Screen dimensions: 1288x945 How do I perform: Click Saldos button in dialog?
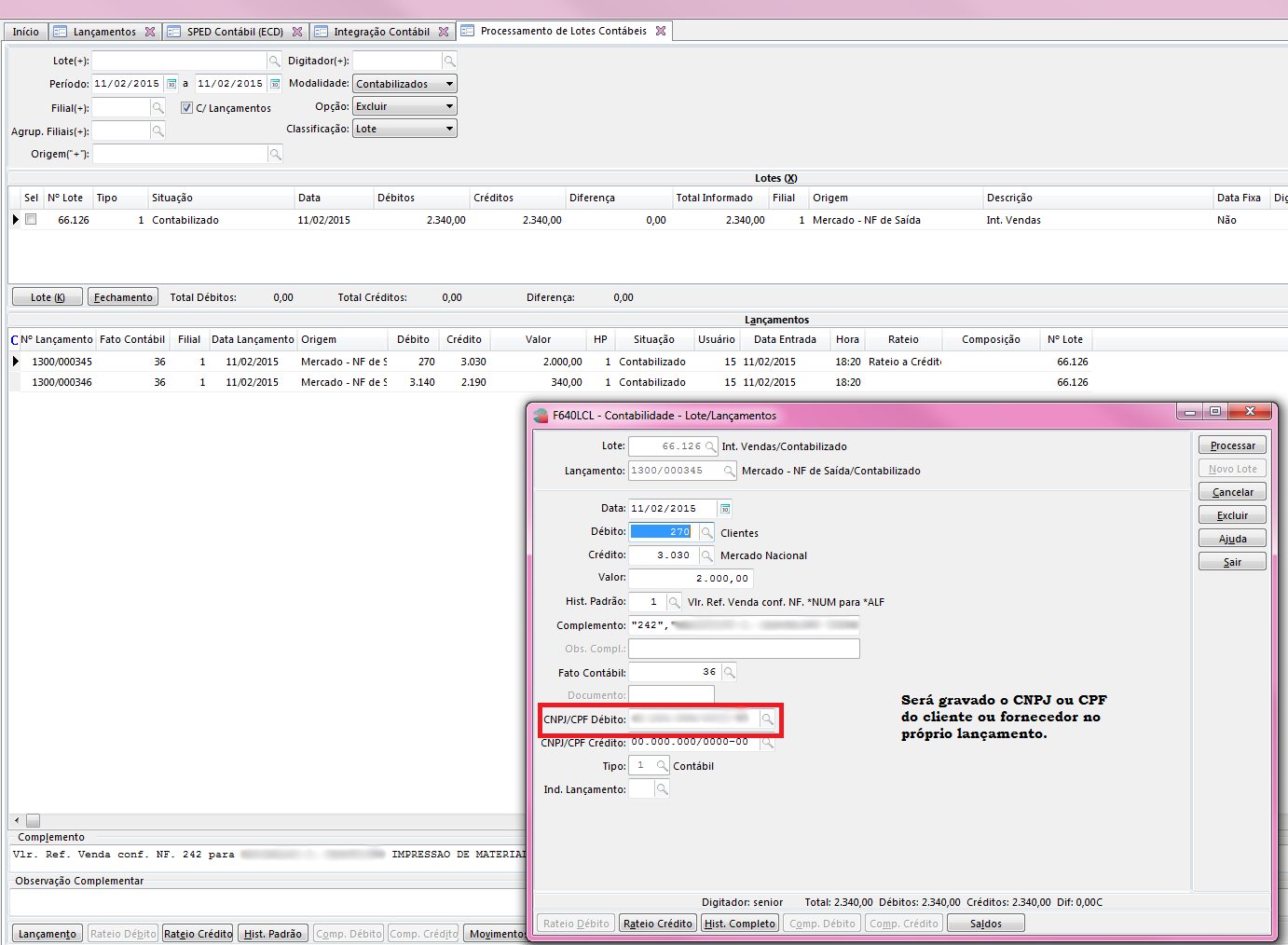tap(985, 924)
